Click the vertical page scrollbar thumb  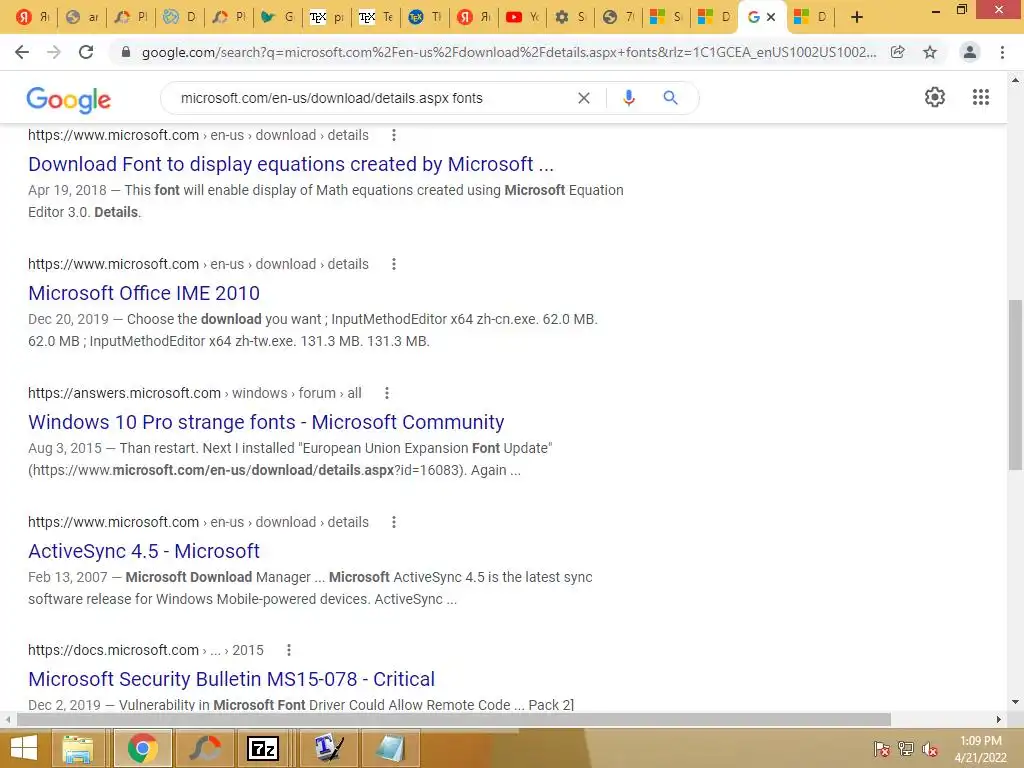(x=1015, y=384)
